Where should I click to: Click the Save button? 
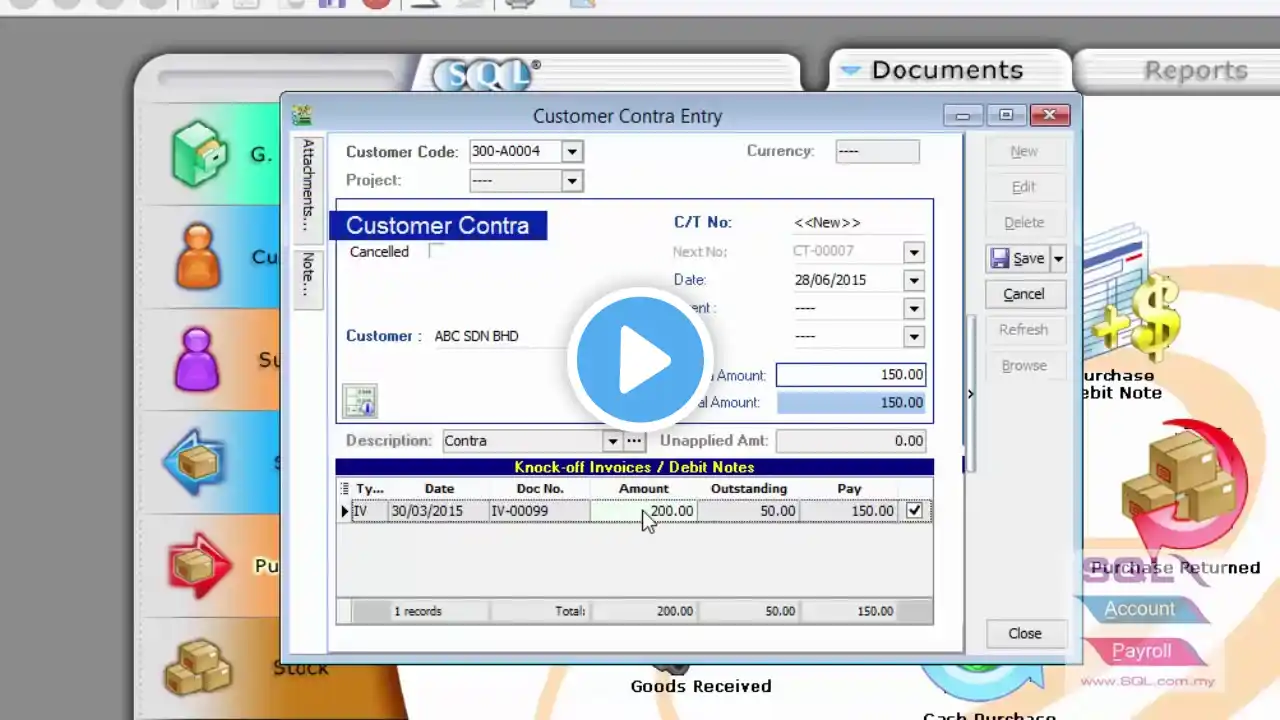[x=1018, y=259]
